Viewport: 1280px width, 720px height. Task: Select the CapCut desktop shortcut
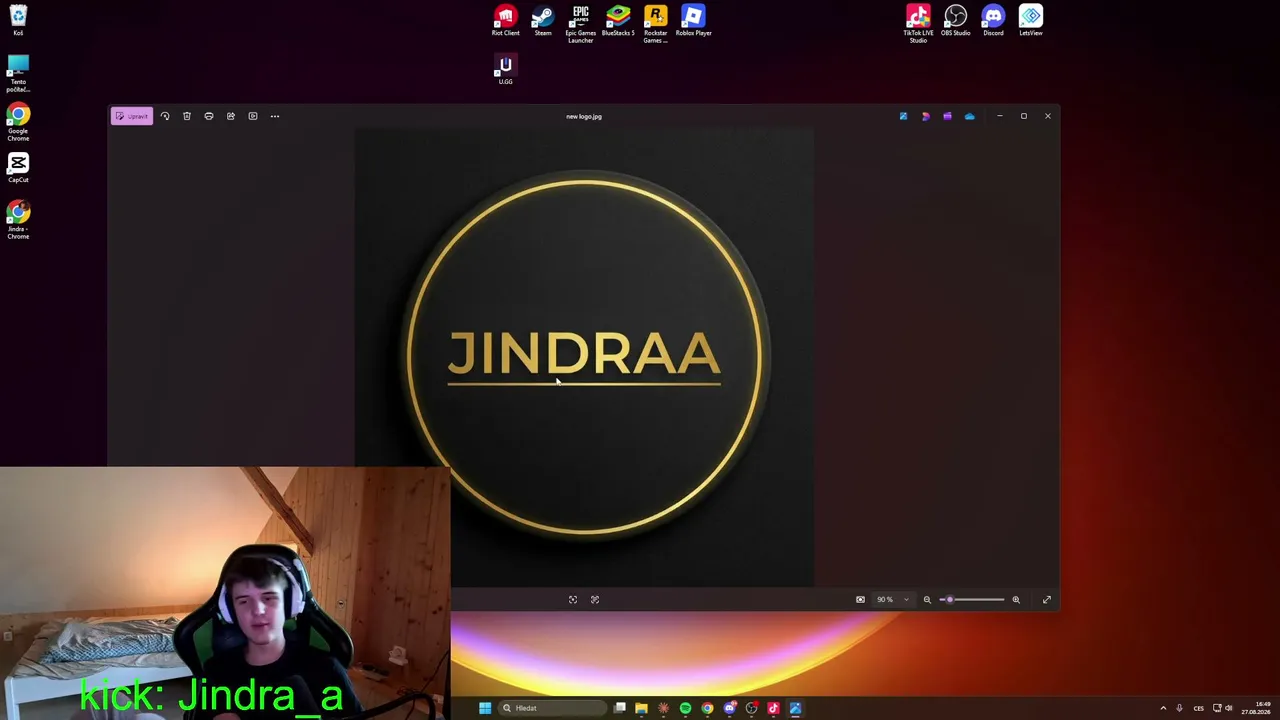click(x=18, y=168)
